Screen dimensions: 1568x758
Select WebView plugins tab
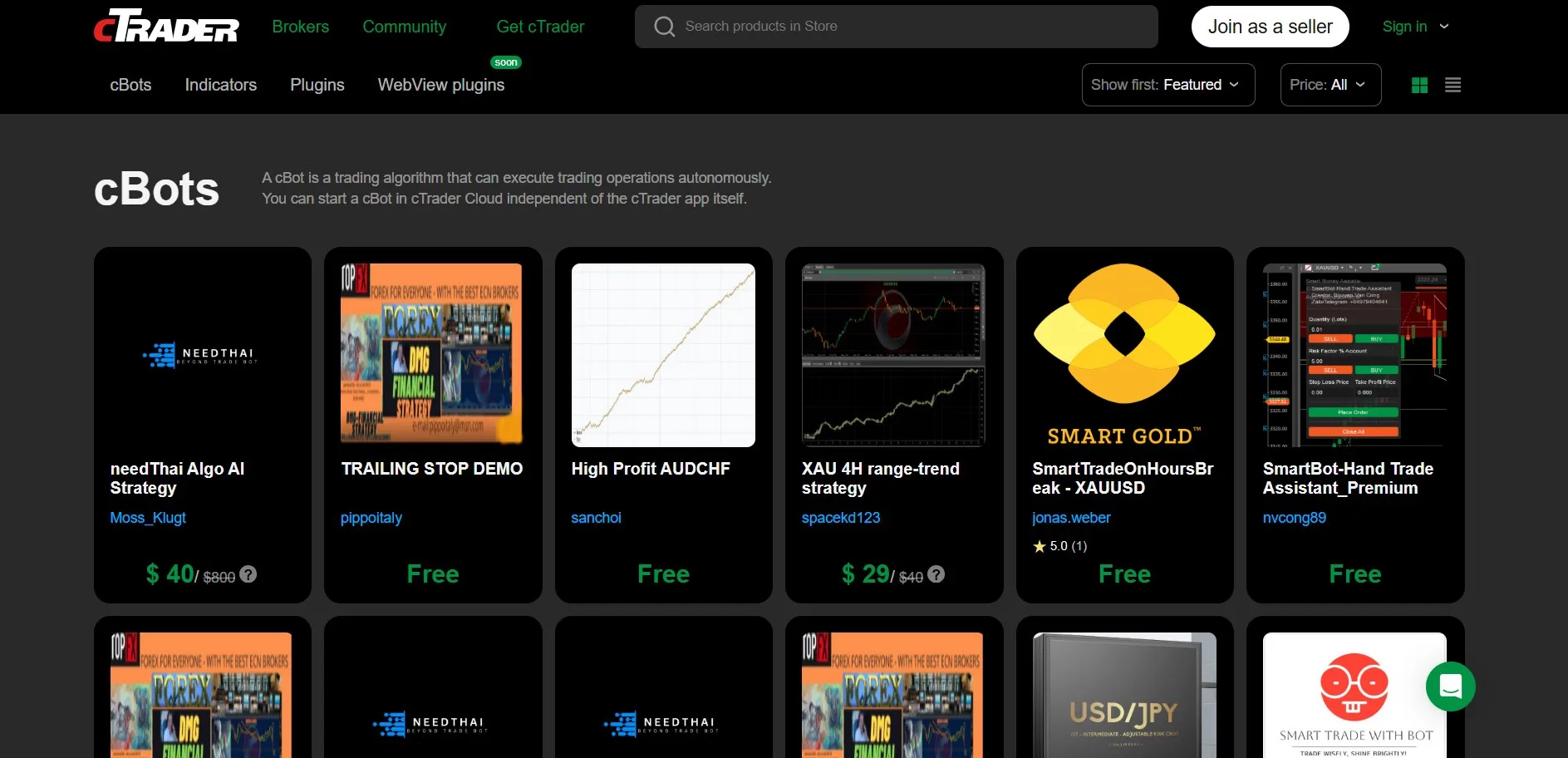[440, 85]
